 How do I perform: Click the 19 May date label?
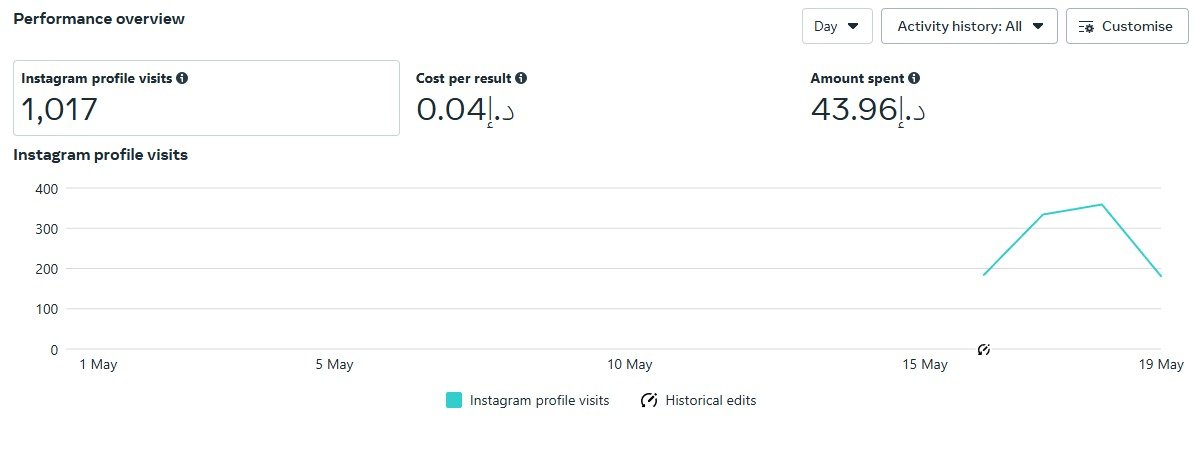[1163, 365]
